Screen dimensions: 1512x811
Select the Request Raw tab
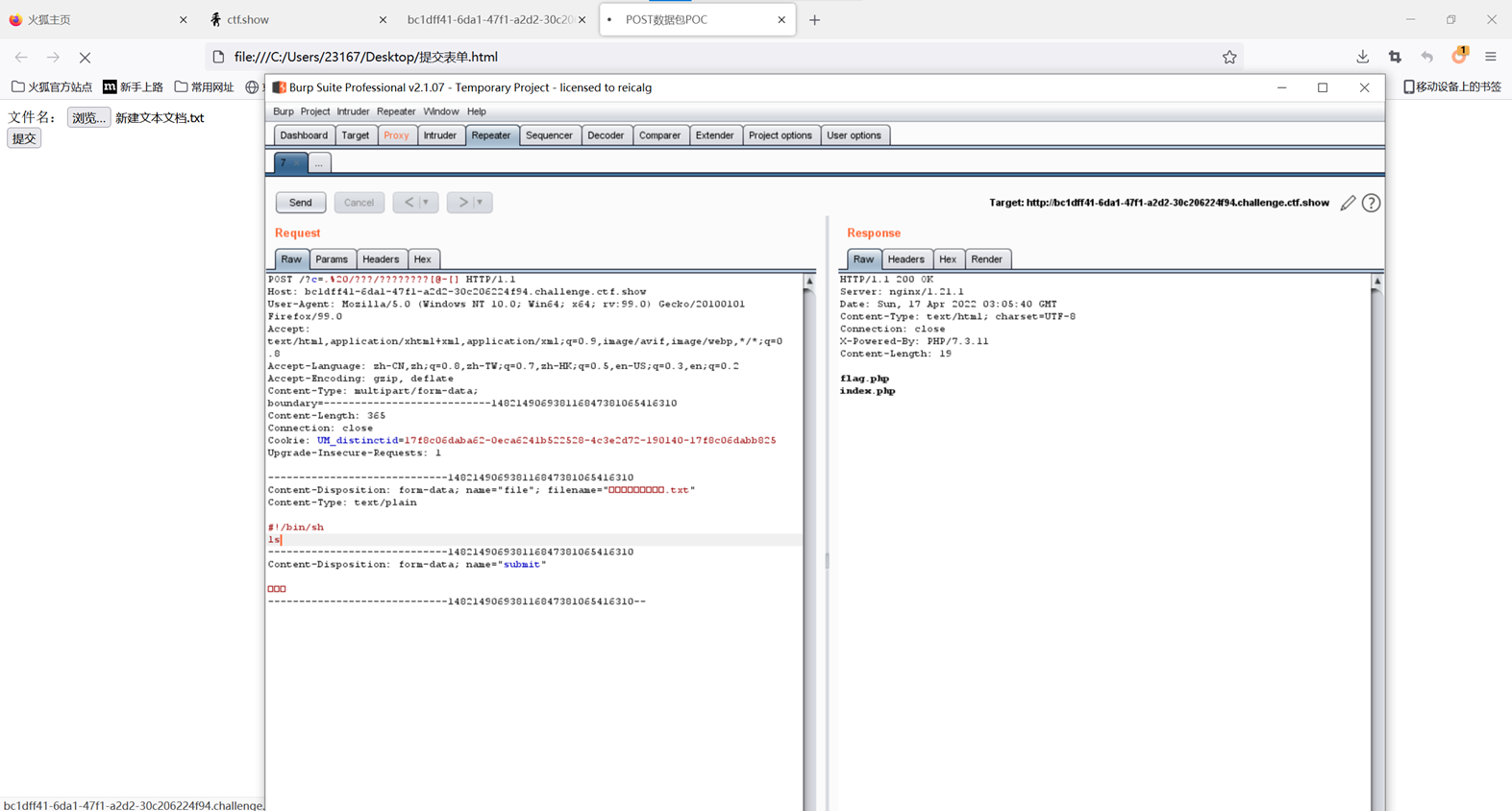[x=291, y=259]
